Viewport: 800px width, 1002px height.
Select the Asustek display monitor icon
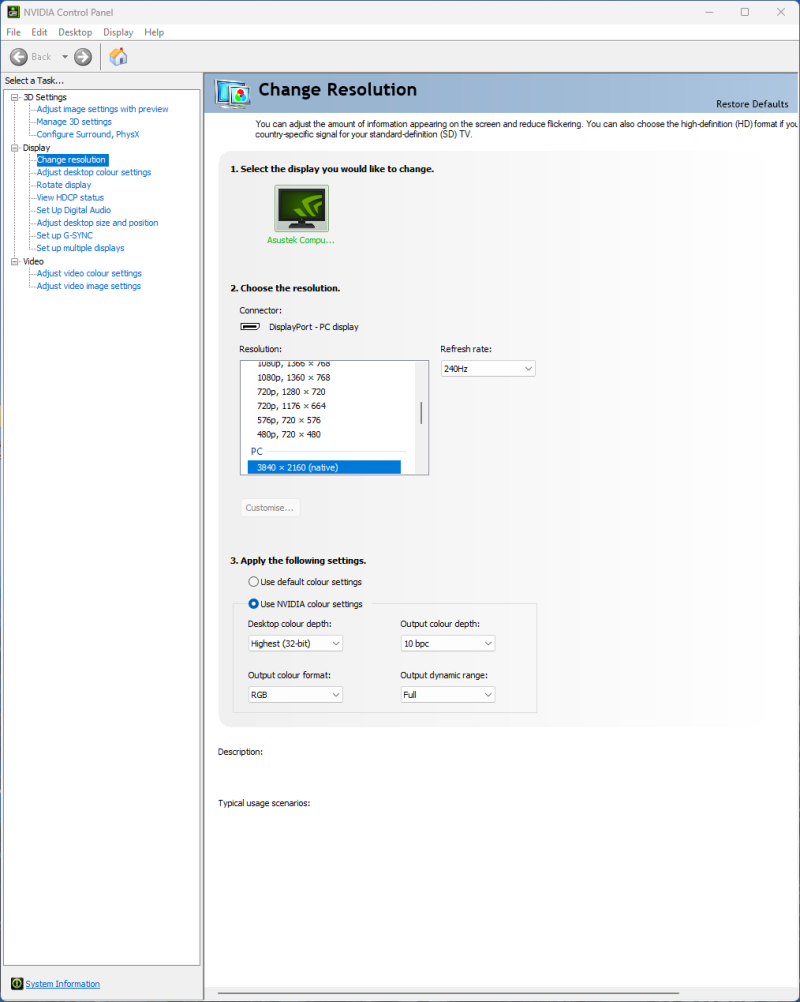coord(302,208)
